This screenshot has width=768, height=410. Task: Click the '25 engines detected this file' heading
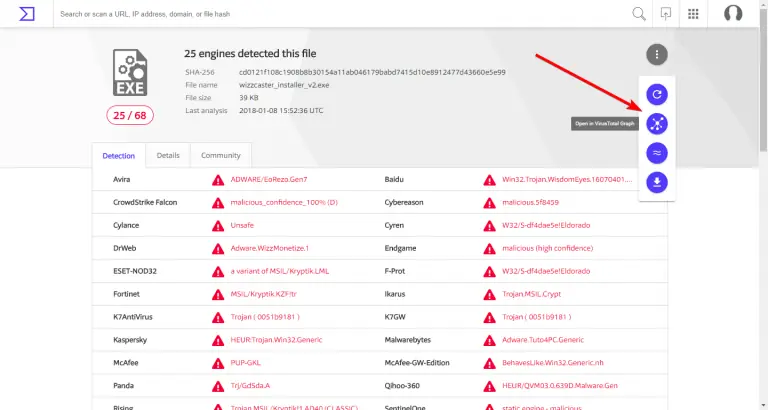pos(250,53)
